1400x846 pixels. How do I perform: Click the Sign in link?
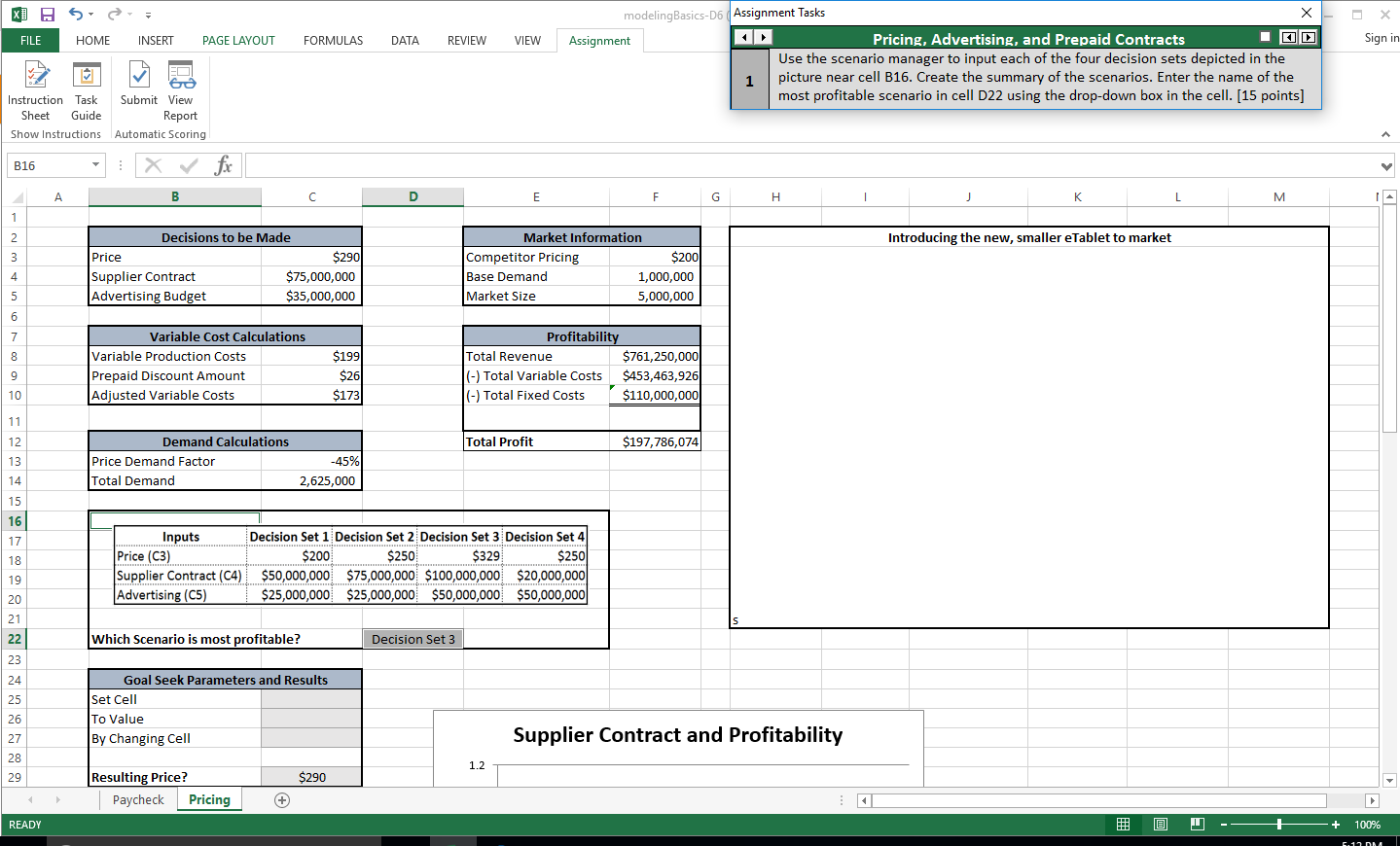1382,38
